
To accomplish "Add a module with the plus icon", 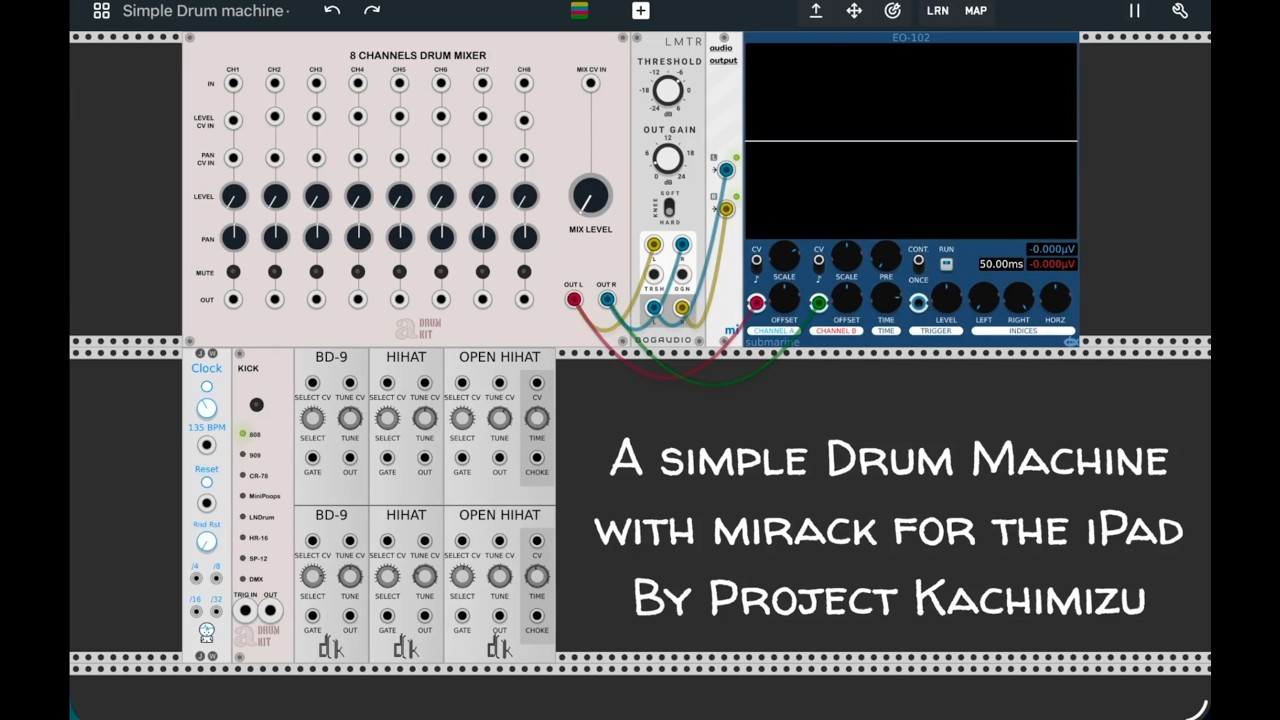I will tap(641, 11).
